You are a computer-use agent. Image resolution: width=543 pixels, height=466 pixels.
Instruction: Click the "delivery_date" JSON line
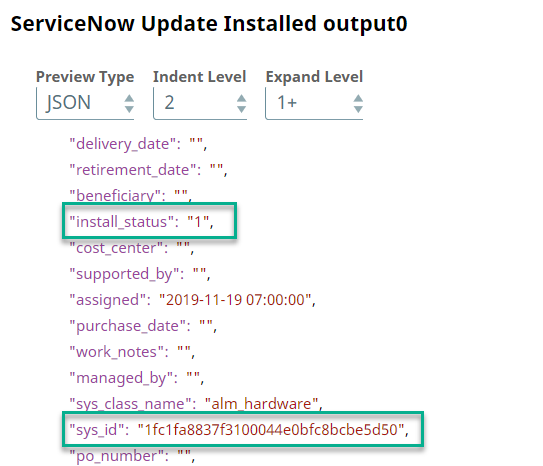click(x=138, y=144)
